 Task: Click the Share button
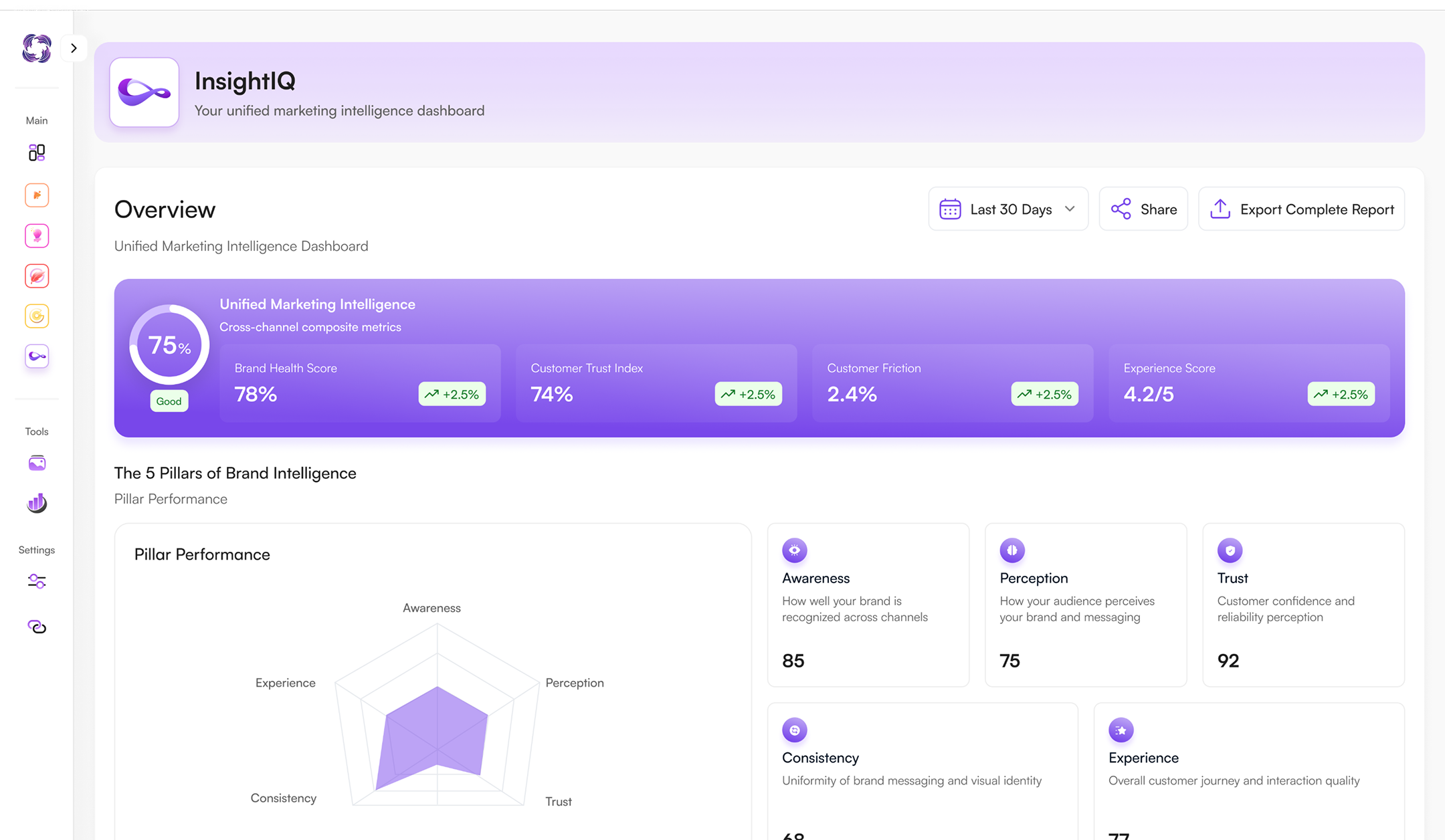click(1143, 209)
